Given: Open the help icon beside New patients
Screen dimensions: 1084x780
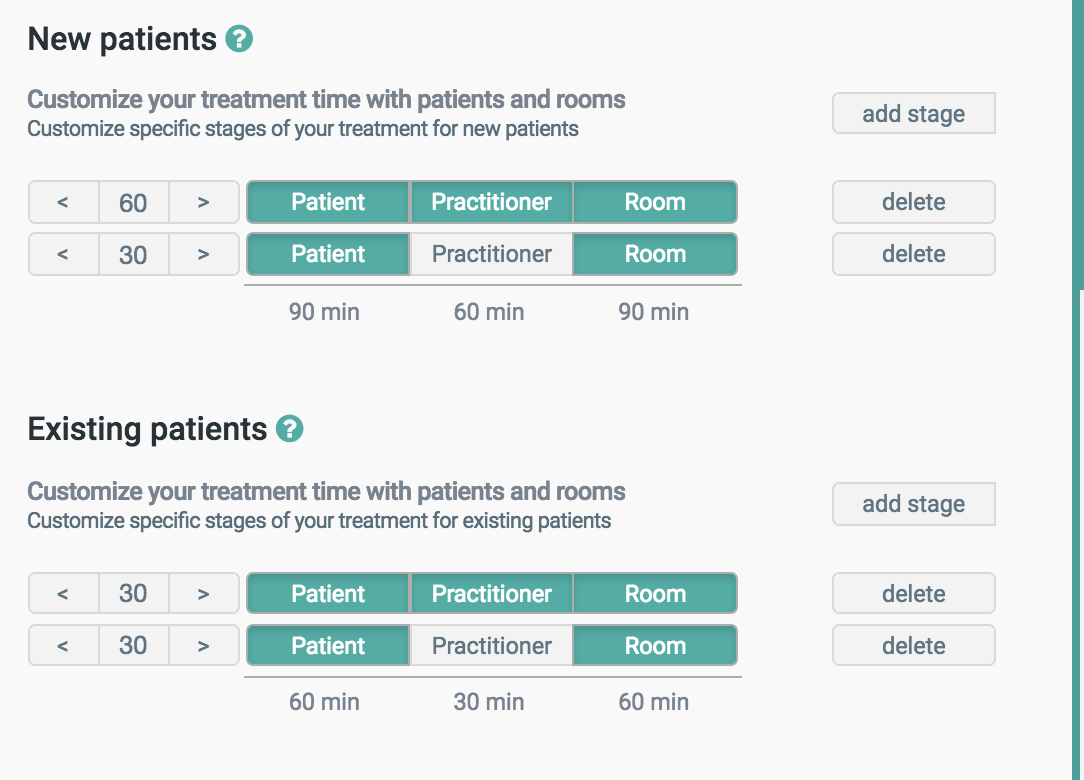Looking at the screenshot, I should [x=239, y=40].
